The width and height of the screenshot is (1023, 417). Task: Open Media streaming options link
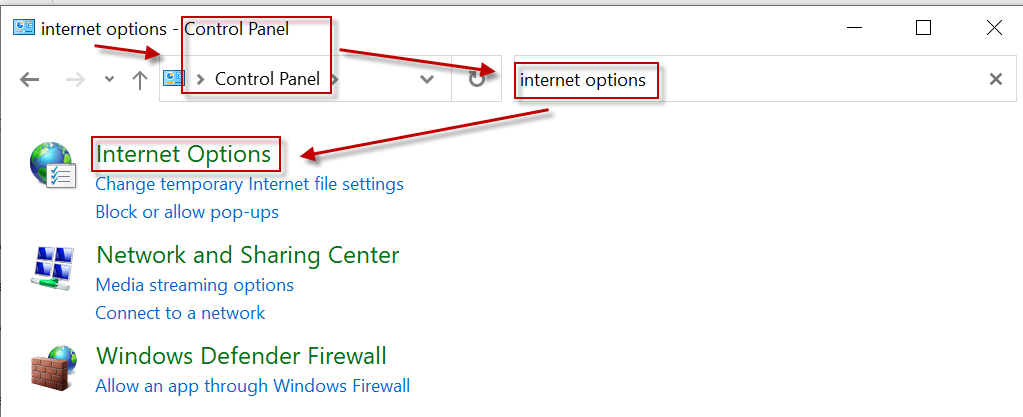(194, 285)
